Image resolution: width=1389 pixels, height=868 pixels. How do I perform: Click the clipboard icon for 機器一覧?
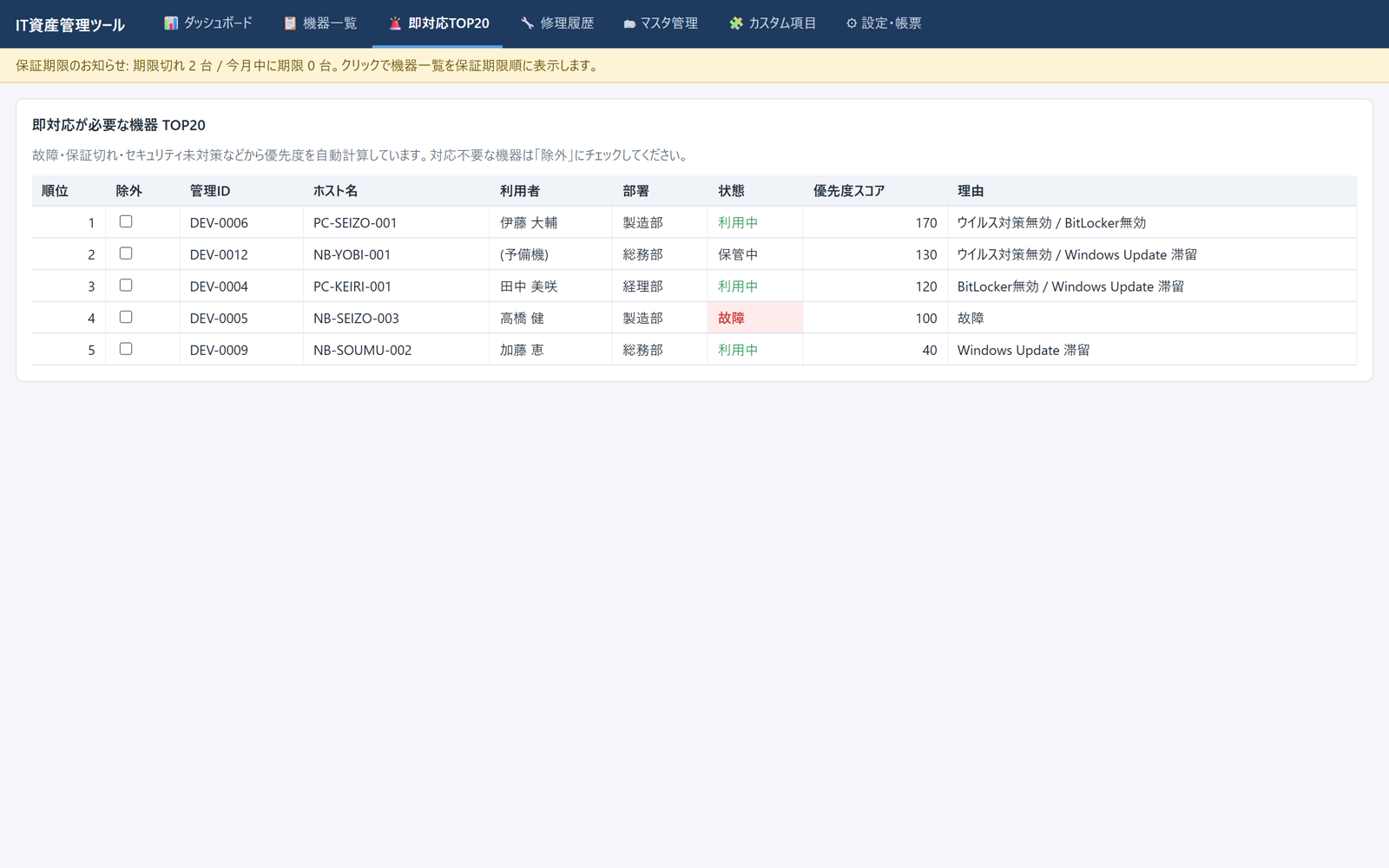[290, 23]
